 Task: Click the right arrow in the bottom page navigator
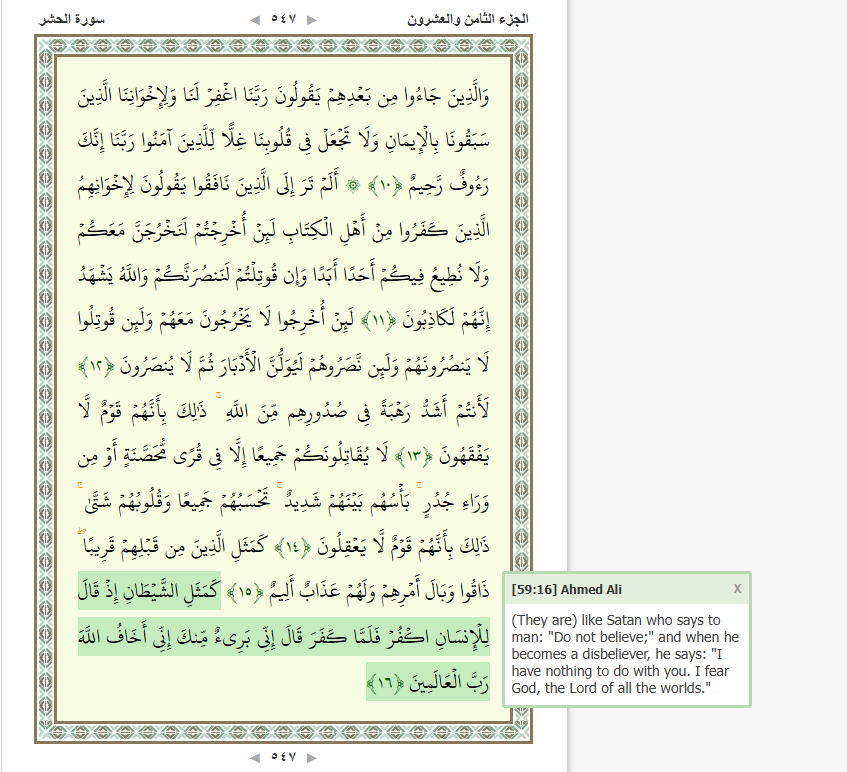click(x=312, y=757)
